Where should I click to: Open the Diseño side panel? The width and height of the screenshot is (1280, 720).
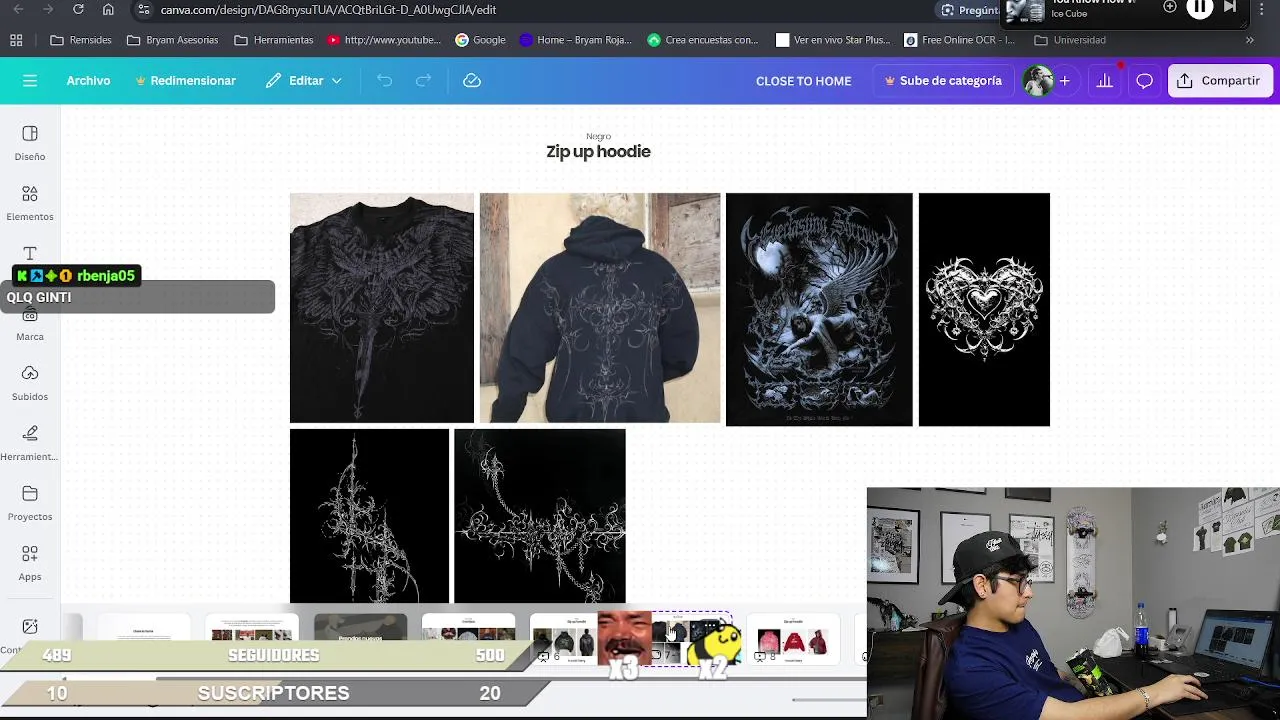30,143
